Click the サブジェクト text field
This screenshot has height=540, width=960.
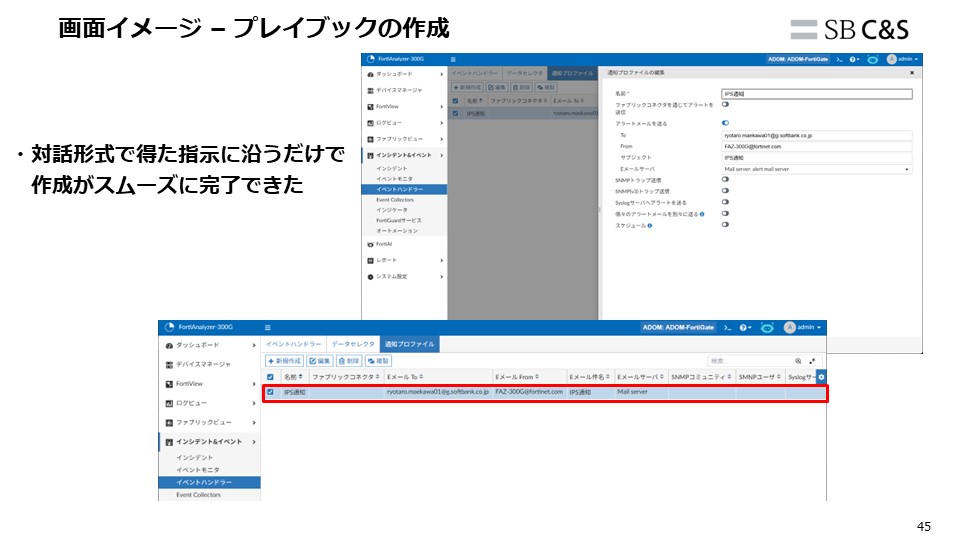(x=816, y=157)
